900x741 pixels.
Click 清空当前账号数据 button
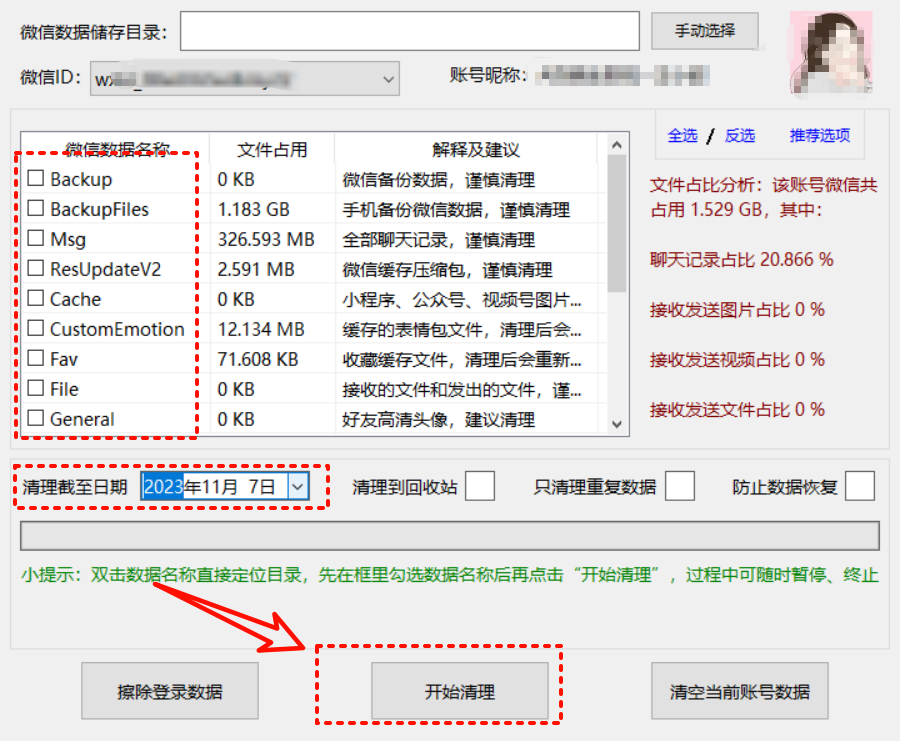pyautogui.click(x=739, y=691)
